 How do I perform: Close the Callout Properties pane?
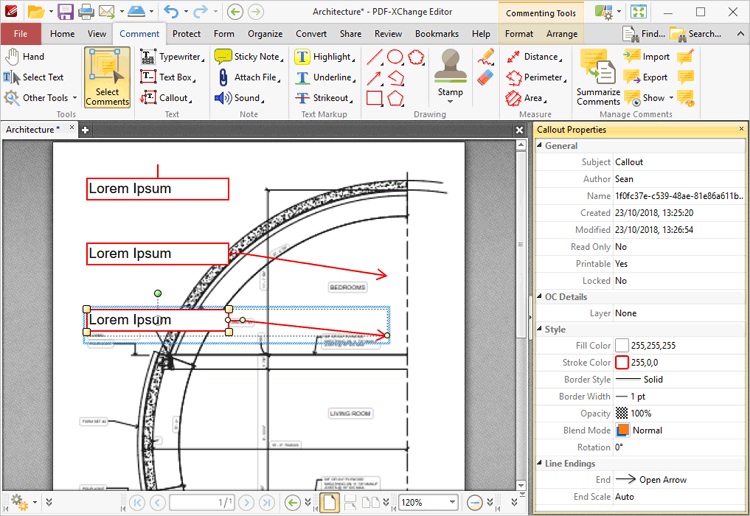click(741, 129)
